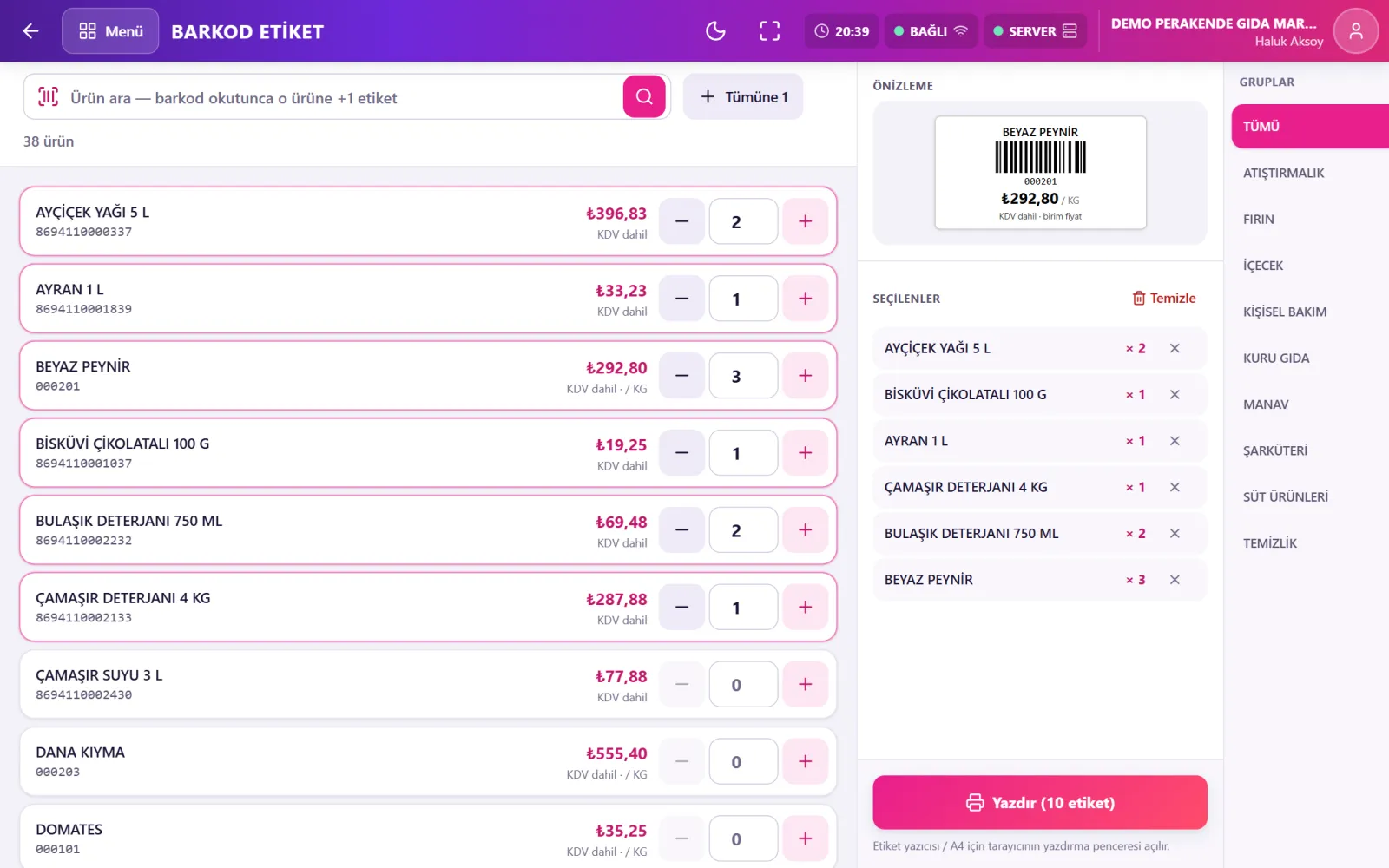Image resolution: width=1389 pixels, height=868 pixels.
Task: Remove BULAŞIK DETERJANI 750 ML from selected list
Action: [x=1175, y=533]
